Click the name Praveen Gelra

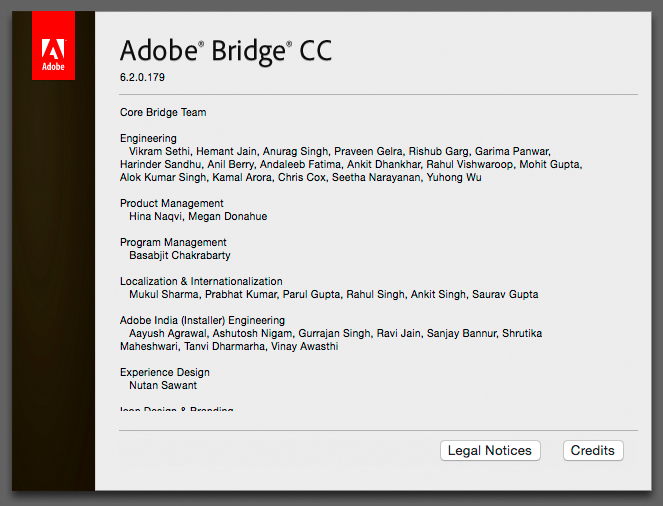[x=368, y=151]
